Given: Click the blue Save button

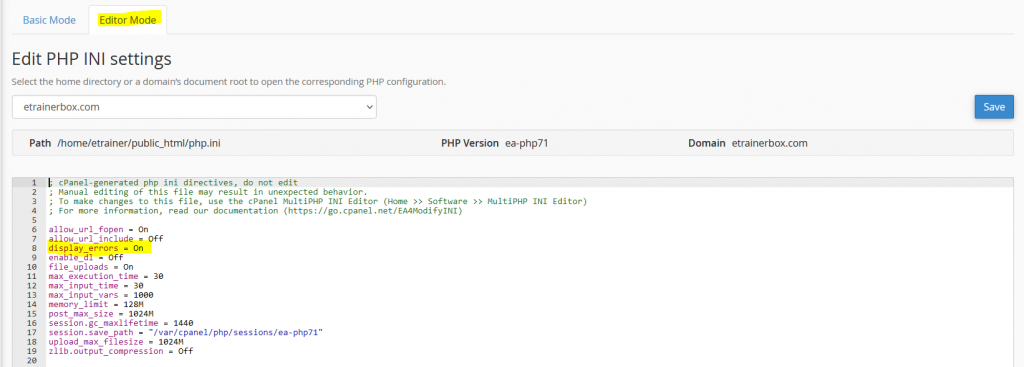Looking at the screenshot, I should [x=993, y=106].
